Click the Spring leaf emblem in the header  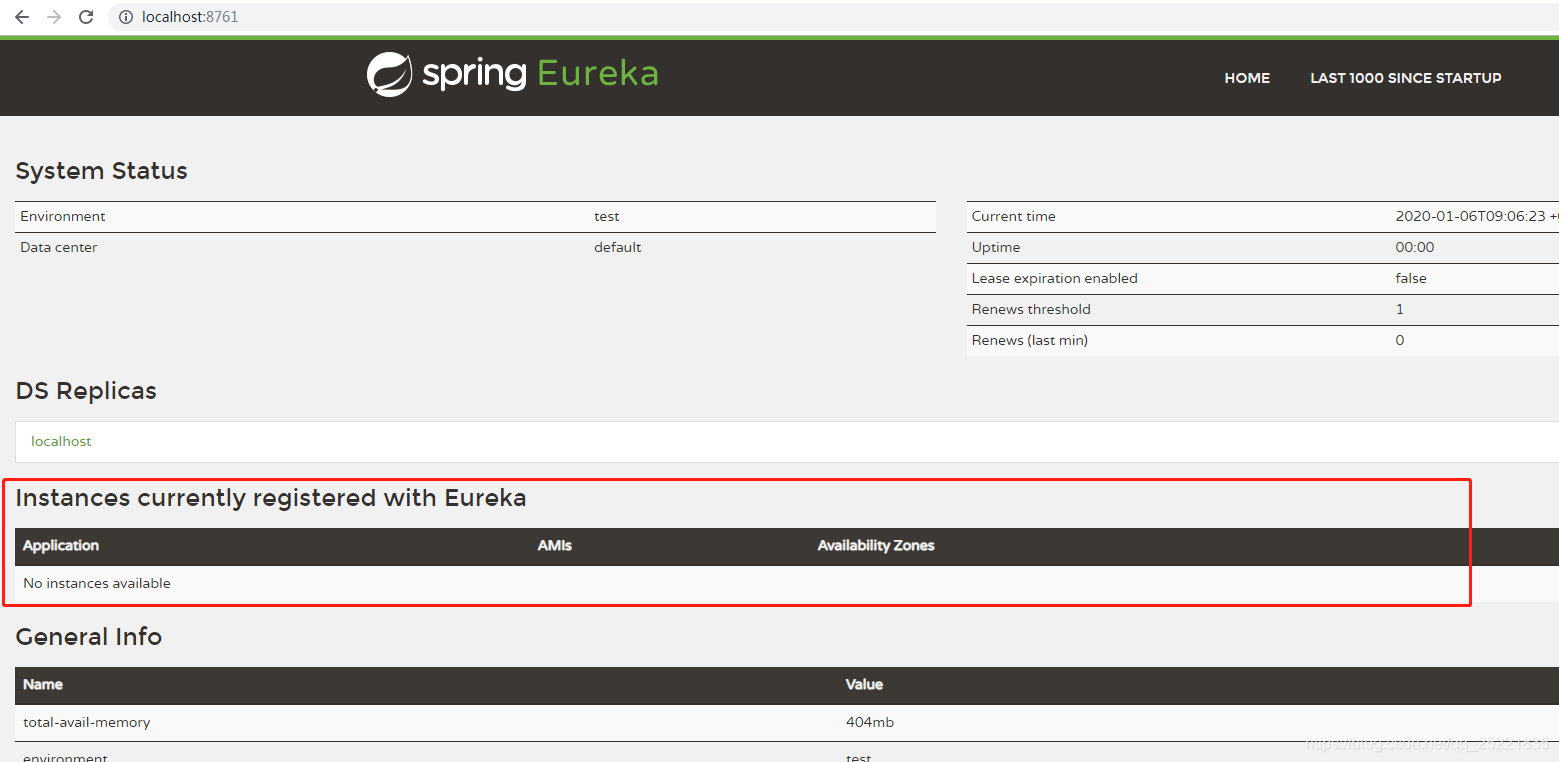click(x=390, y=73)
